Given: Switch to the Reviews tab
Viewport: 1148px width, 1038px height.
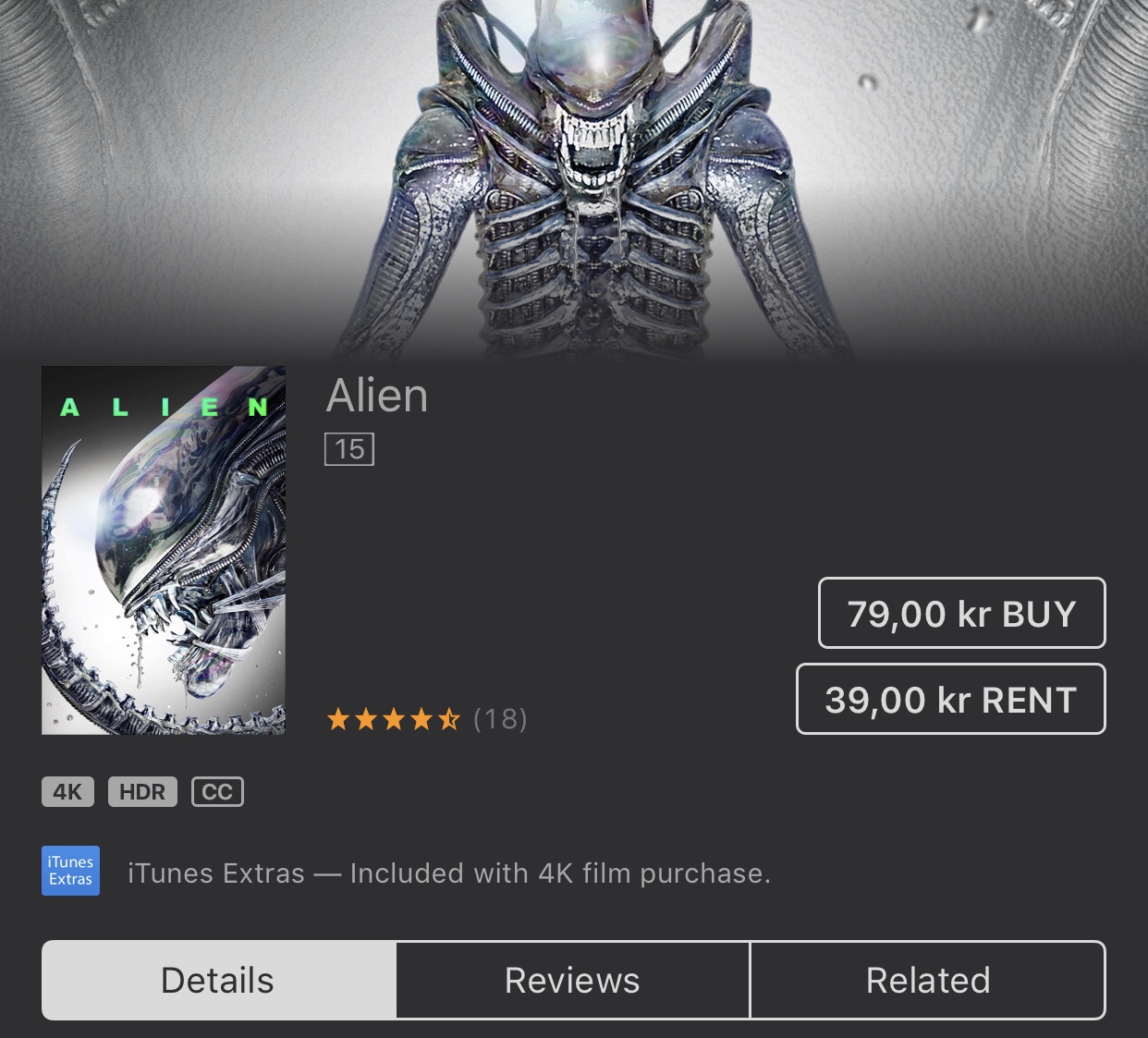Looking at the screenshot, I should click(573, 980).
